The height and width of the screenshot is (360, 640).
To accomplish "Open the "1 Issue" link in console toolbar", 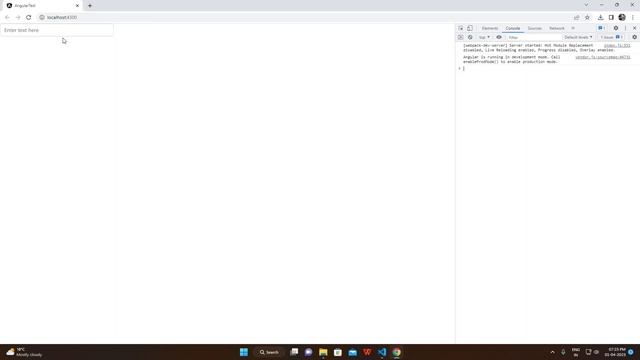I will tap(611, 37).
